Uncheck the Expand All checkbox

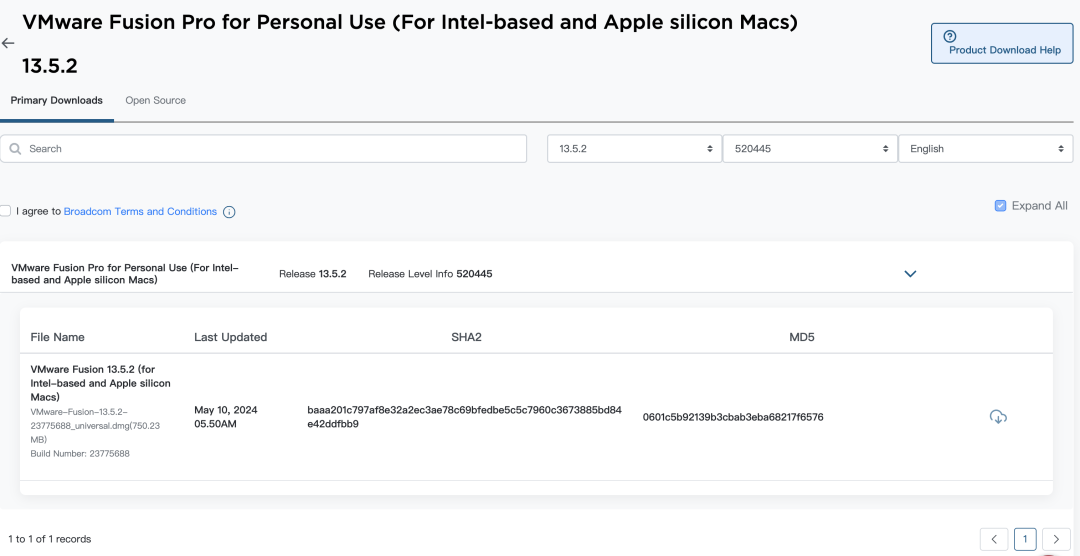pos(1000,206)
